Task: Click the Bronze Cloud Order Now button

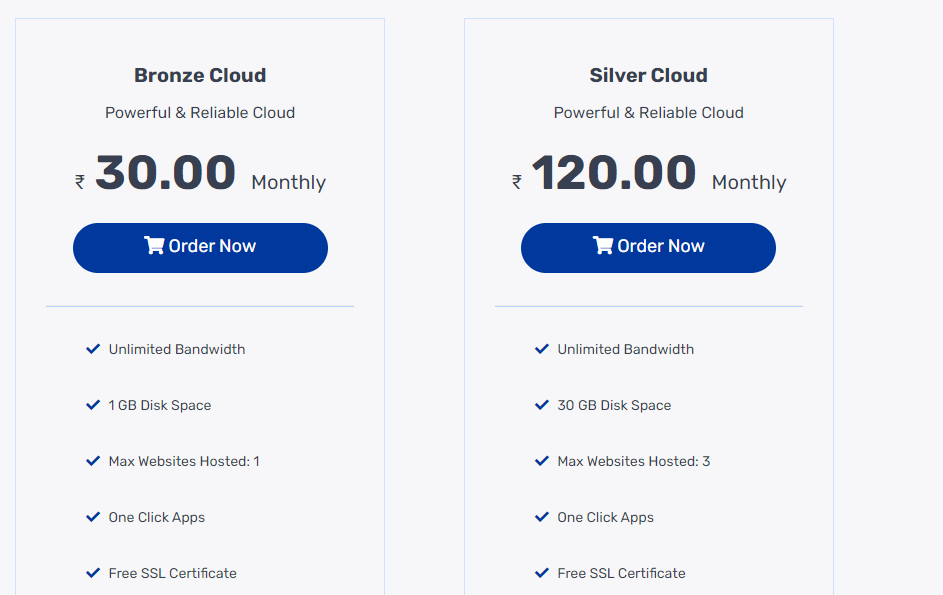Action: pyautogui.click(x=200, y=247)
